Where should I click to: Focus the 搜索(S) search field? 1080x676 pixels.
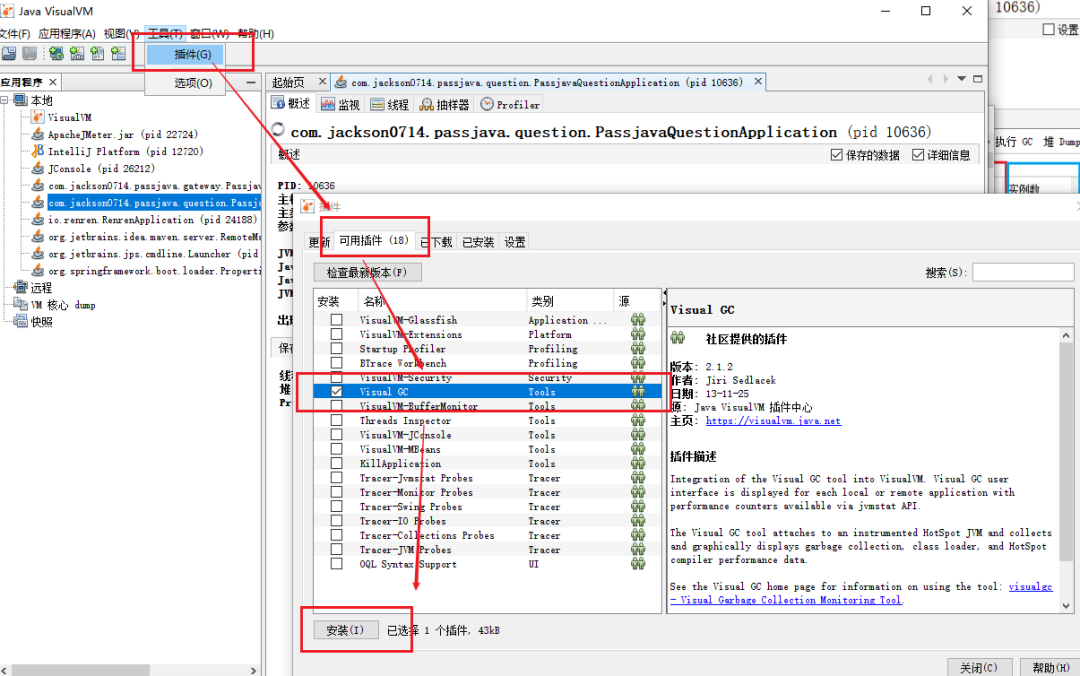tap(1023, 272)
